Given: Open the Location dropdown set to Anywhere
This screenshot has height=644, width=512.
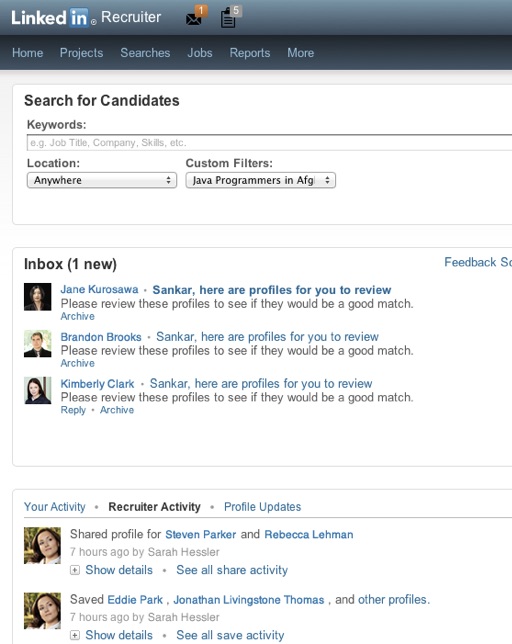Looking at the screenshot, I should tap(102, 180).
